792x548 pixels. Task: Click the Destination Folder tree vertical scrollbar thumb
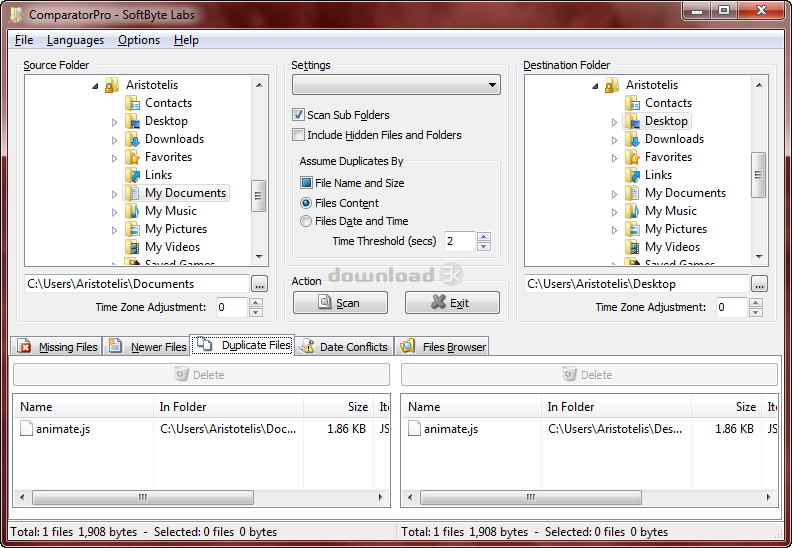pyautogui.click(x=758, y=175)
